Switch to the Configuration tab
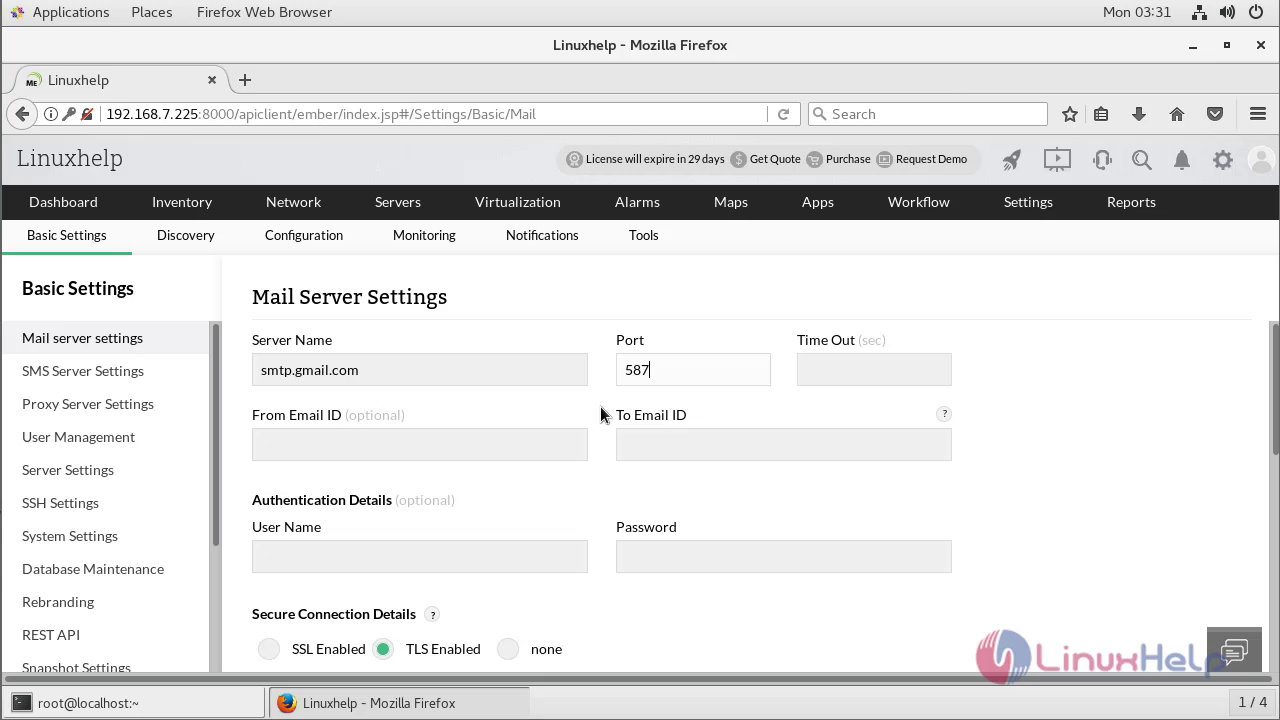This screenshot has height=720, width=1280. pyautogui.click(x=304, y=235)
